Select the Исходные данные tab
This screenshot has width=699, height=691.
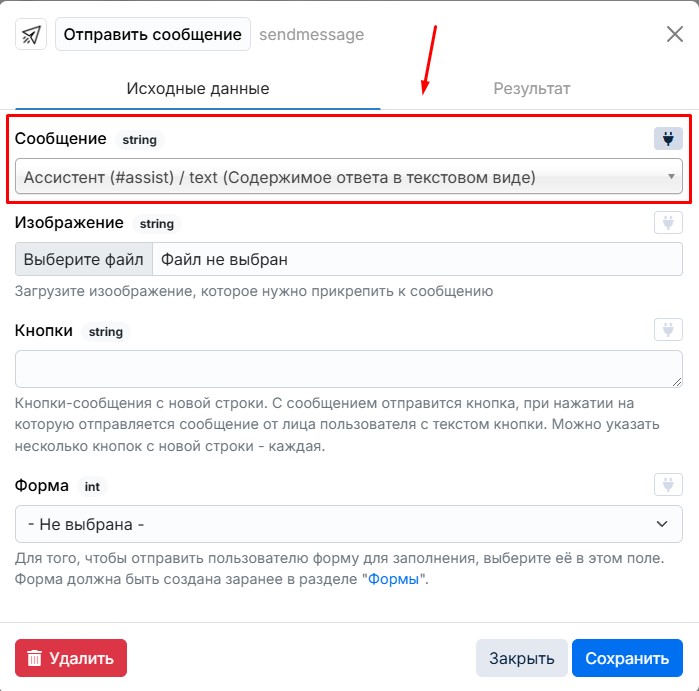point(198,88)
